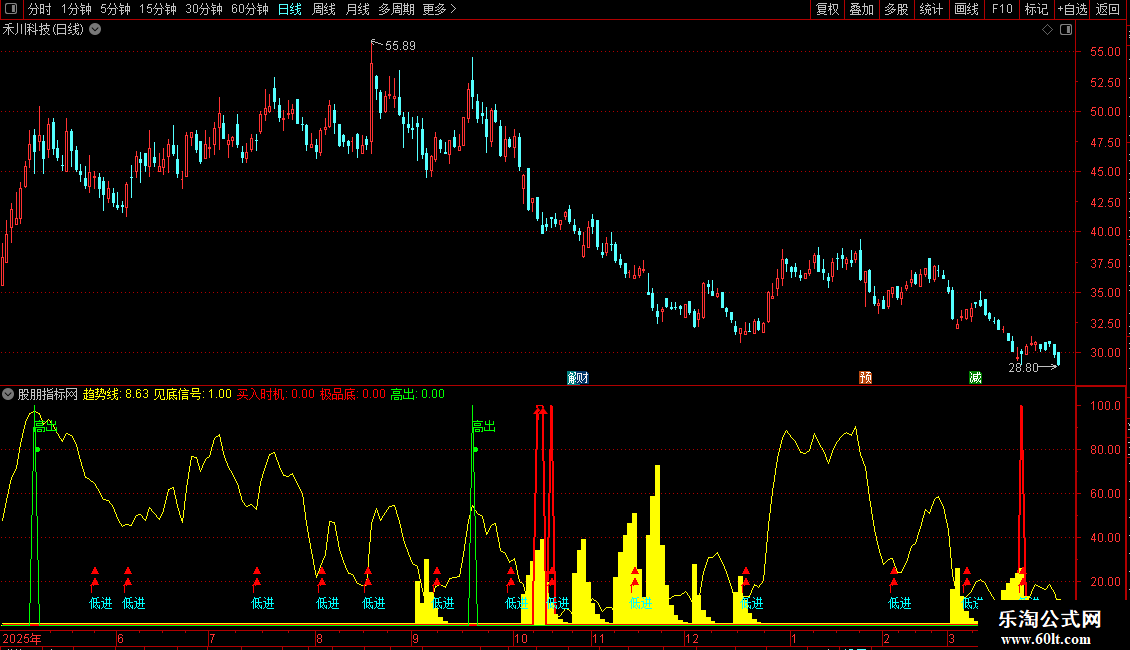This screenshot has height=650, width=1130.
Task: Click the 标记 mark button
Action: 1036,9
